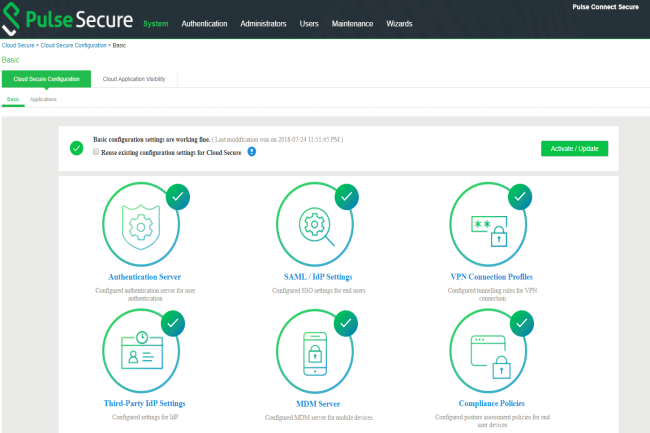Screen dimensions: 650x433
Task: Switch to Cloud Application Visibility tab
Action: (134, 78)
